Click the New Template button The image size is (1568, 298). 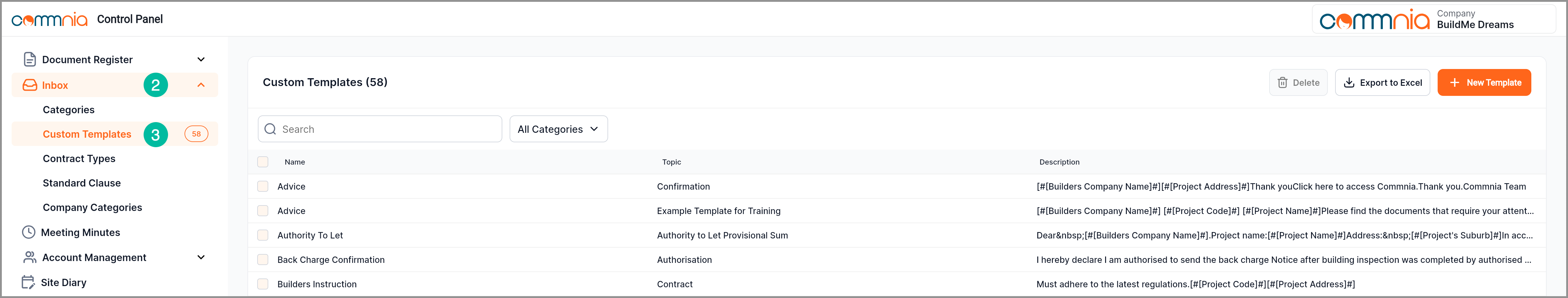1483,83
